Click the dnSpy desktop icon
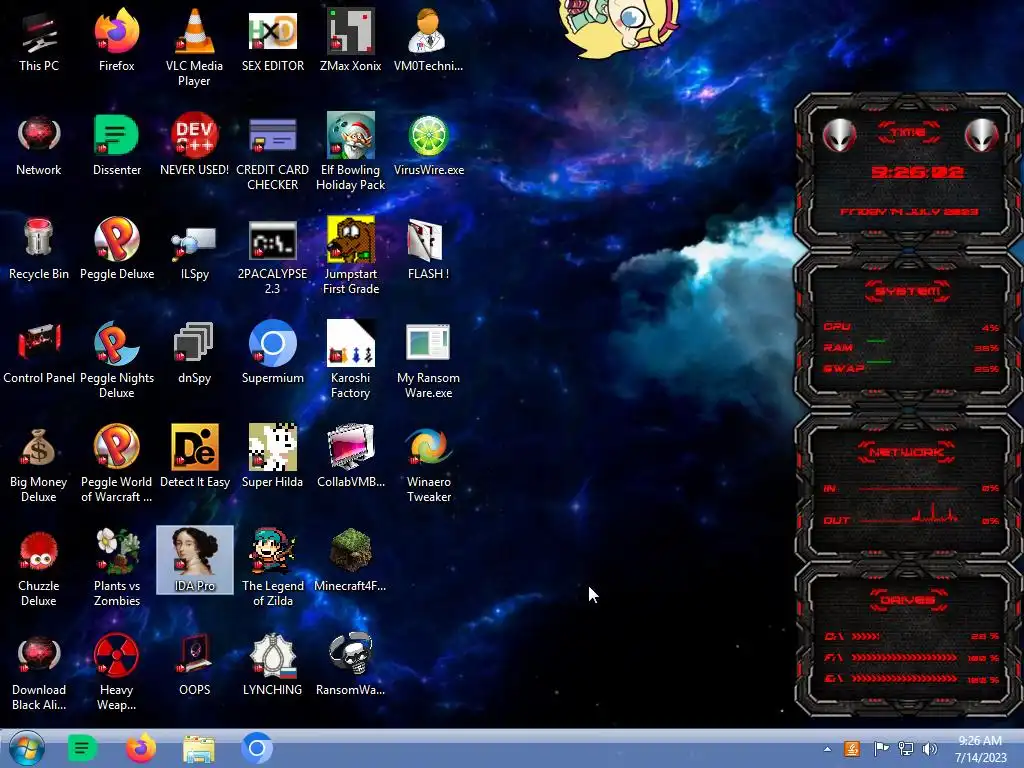This screenshot has height=768, width=1024. tap(194, 353)
